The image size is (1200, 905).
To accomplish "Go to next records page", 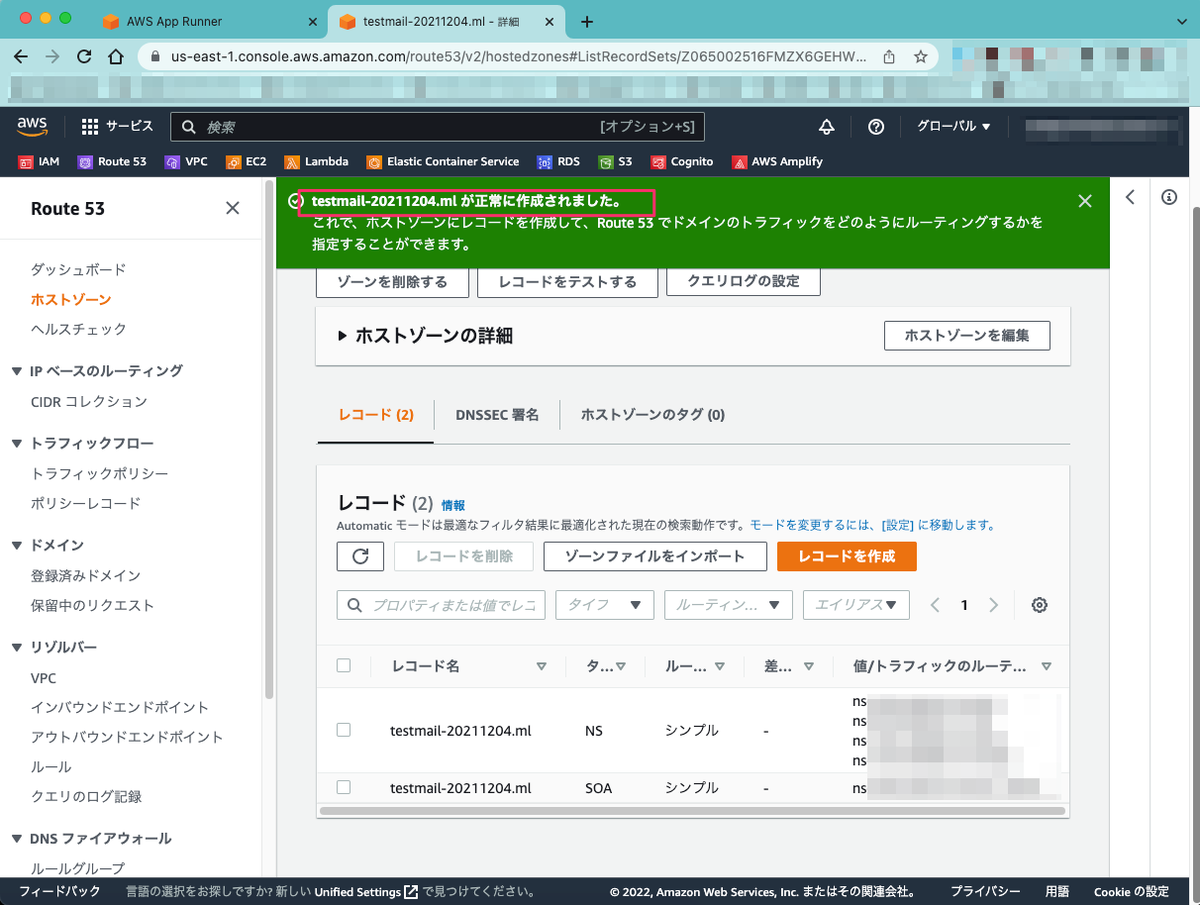I will [x=993, y=605].
